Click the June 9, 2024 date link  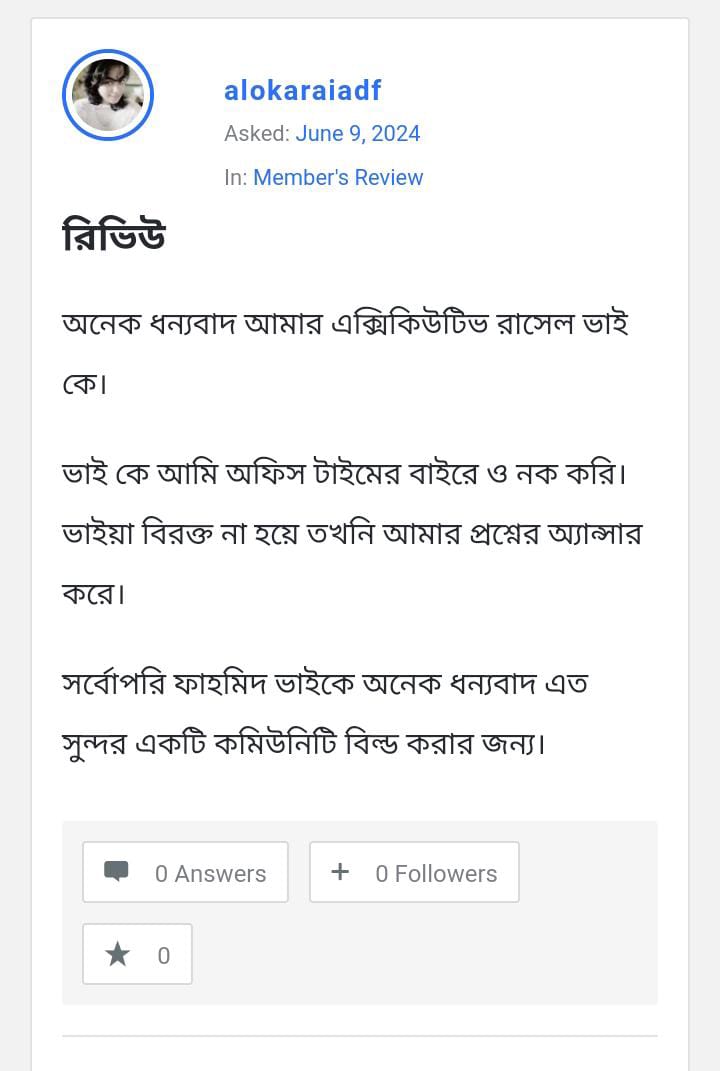[357, 134]
